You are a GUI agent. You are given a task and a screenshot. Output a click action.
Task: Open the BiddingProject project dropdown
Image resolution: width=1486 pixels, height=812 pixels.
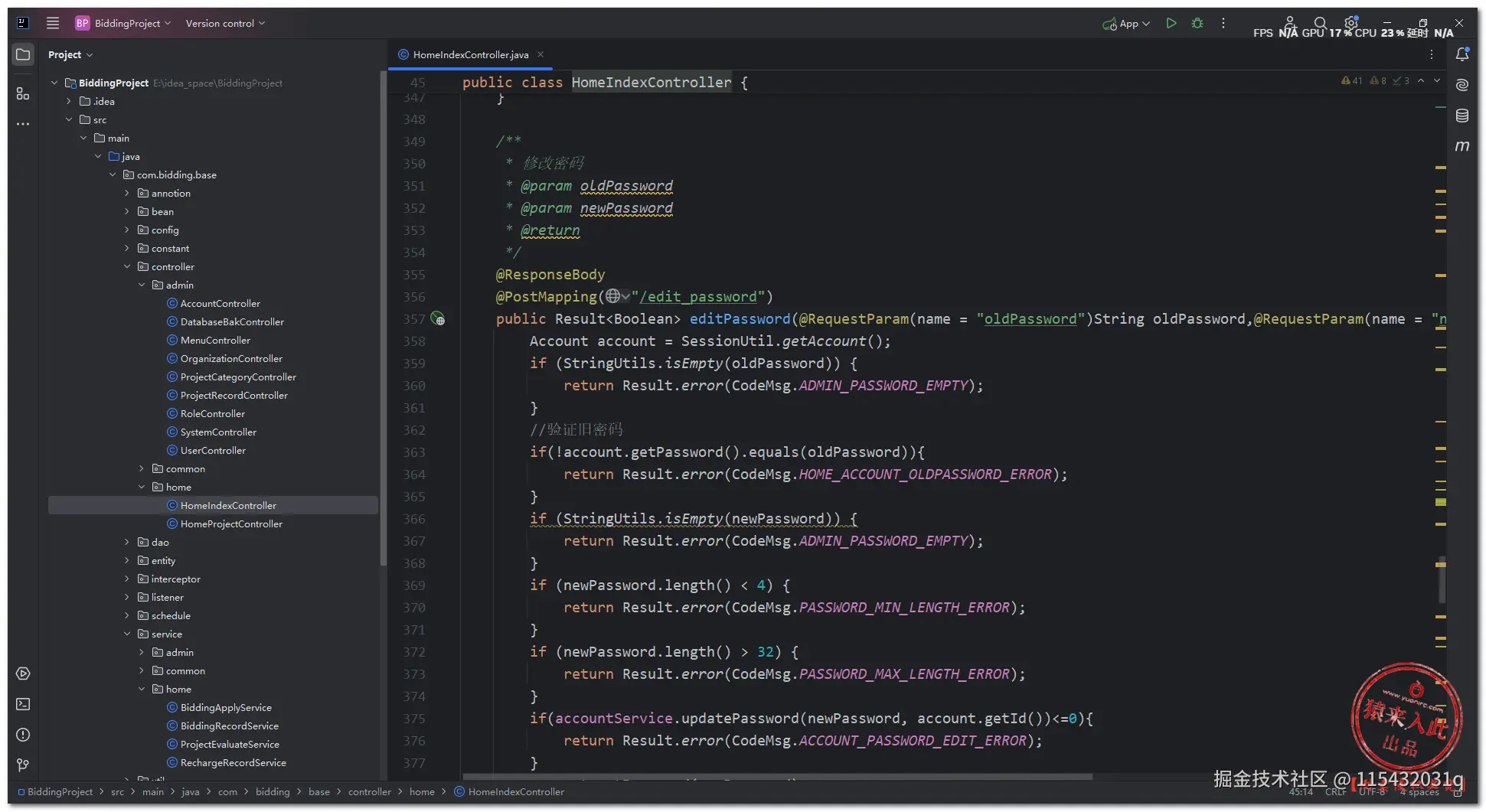122,23
